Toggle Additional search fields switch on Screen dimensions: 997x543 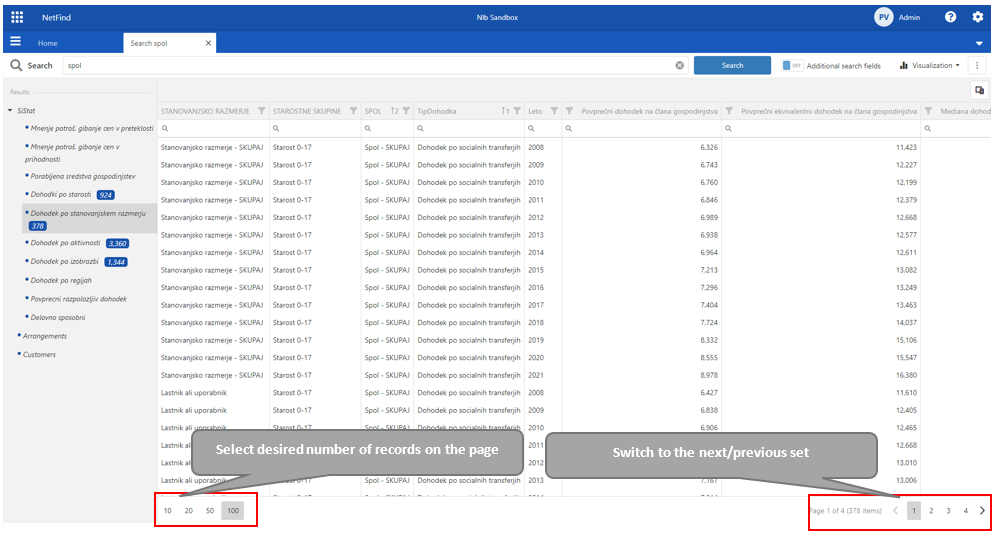click(792, 66)
